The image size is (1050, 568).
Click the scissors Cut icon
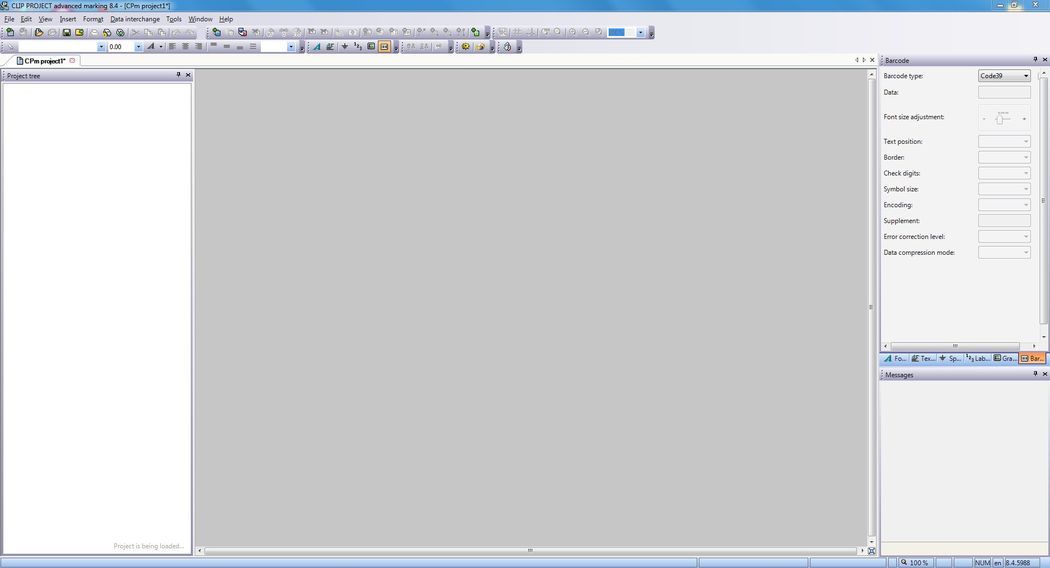pos(135,32)
